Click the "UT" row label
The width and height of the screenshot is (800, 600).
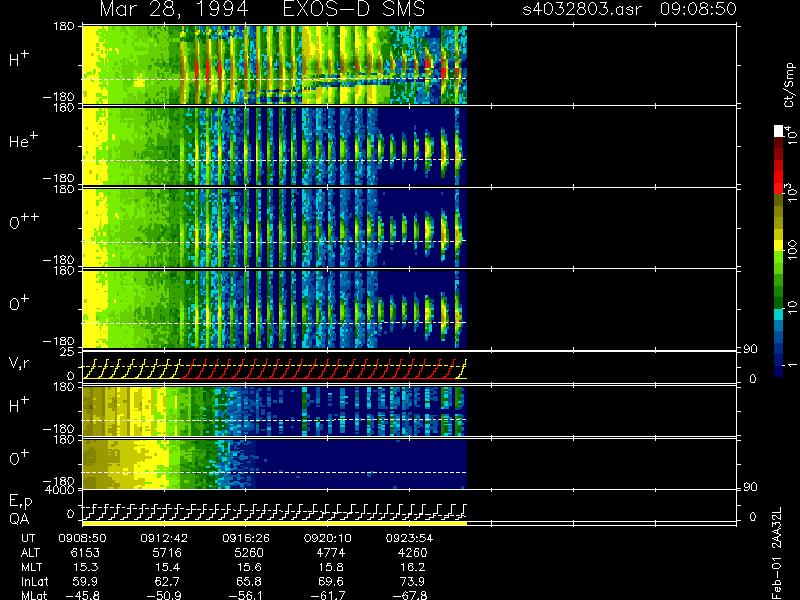[x=28, y=538]
